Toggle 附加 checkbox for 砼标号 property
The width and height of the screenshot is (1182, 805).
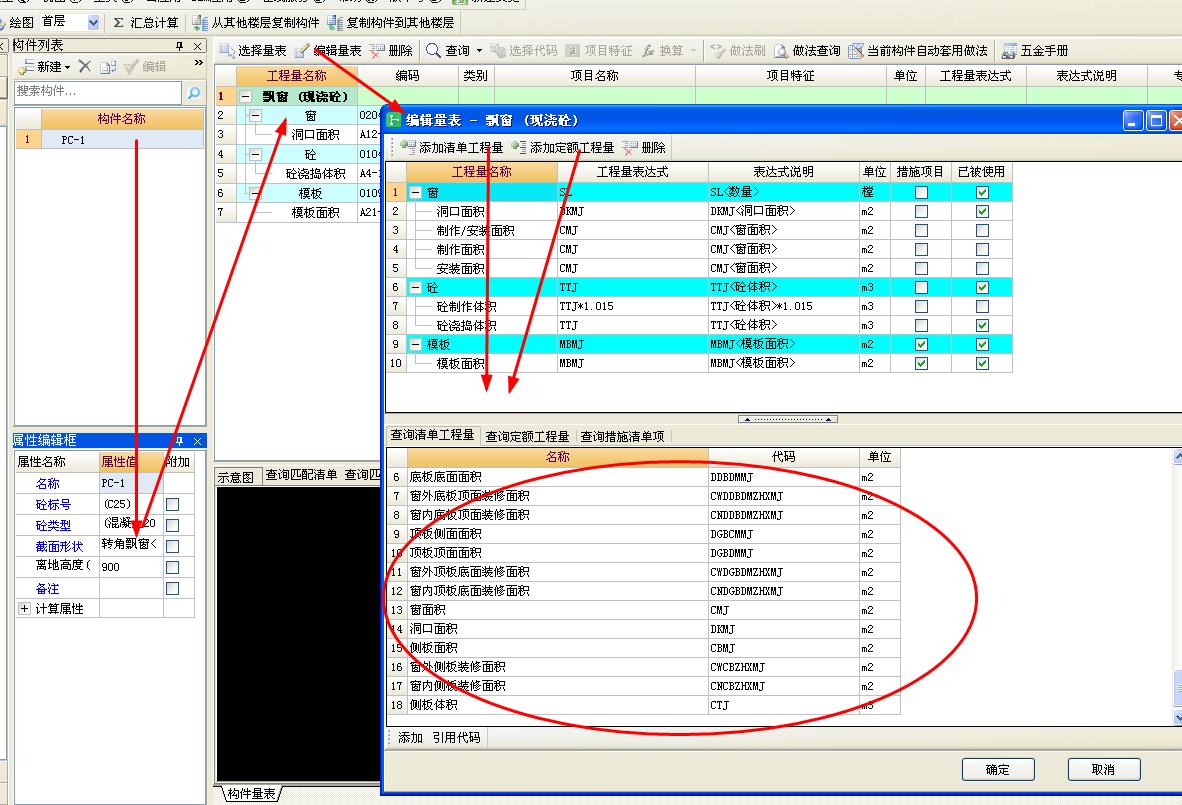coord(173,504)
